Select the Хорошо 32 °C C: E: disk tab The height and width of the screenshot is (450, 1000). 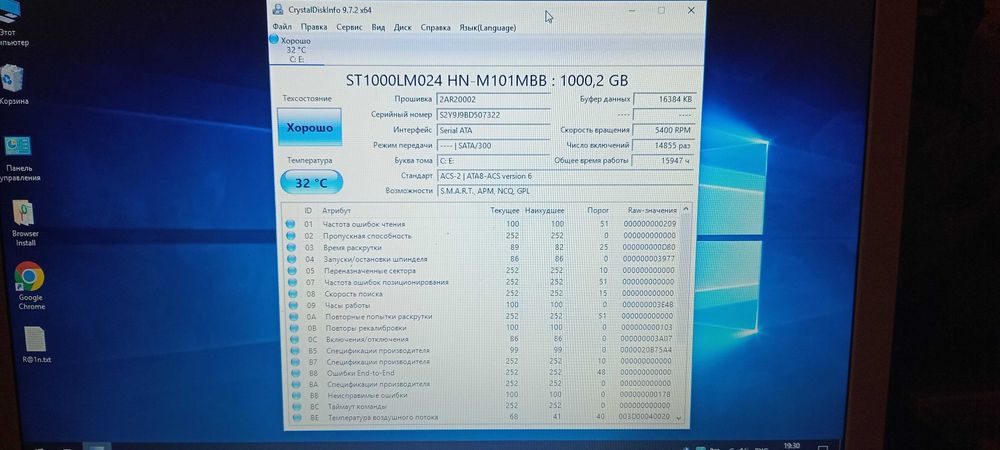click(x=296, y=50)
